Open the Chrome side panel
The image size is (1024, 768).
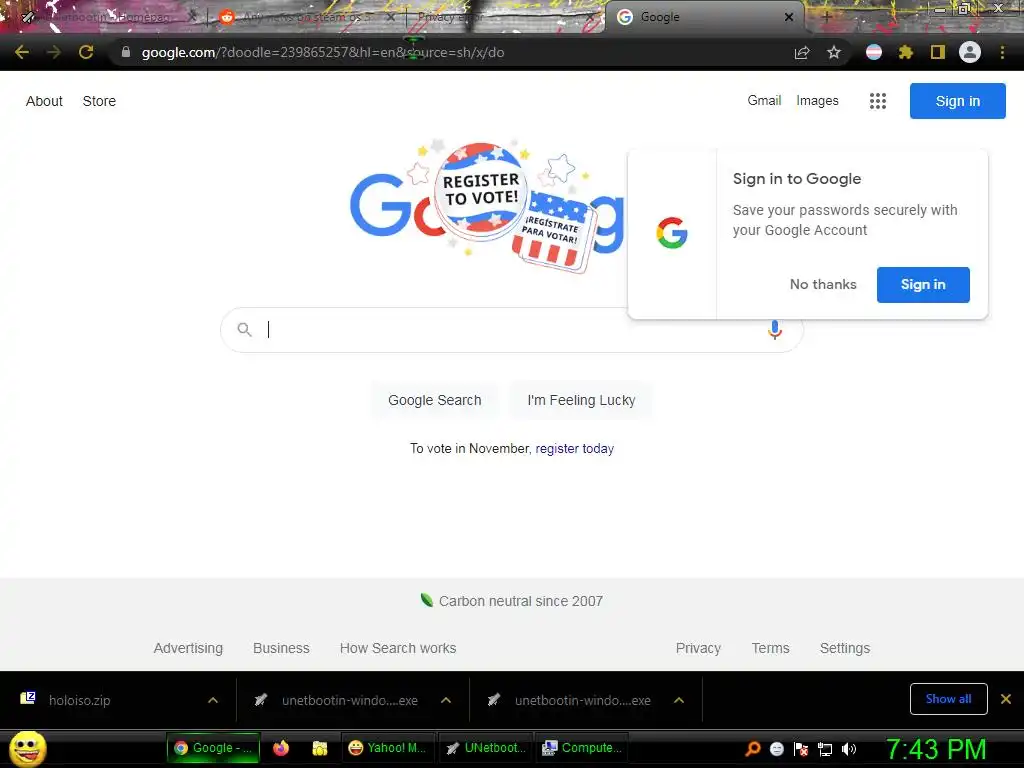coord(938,52)
